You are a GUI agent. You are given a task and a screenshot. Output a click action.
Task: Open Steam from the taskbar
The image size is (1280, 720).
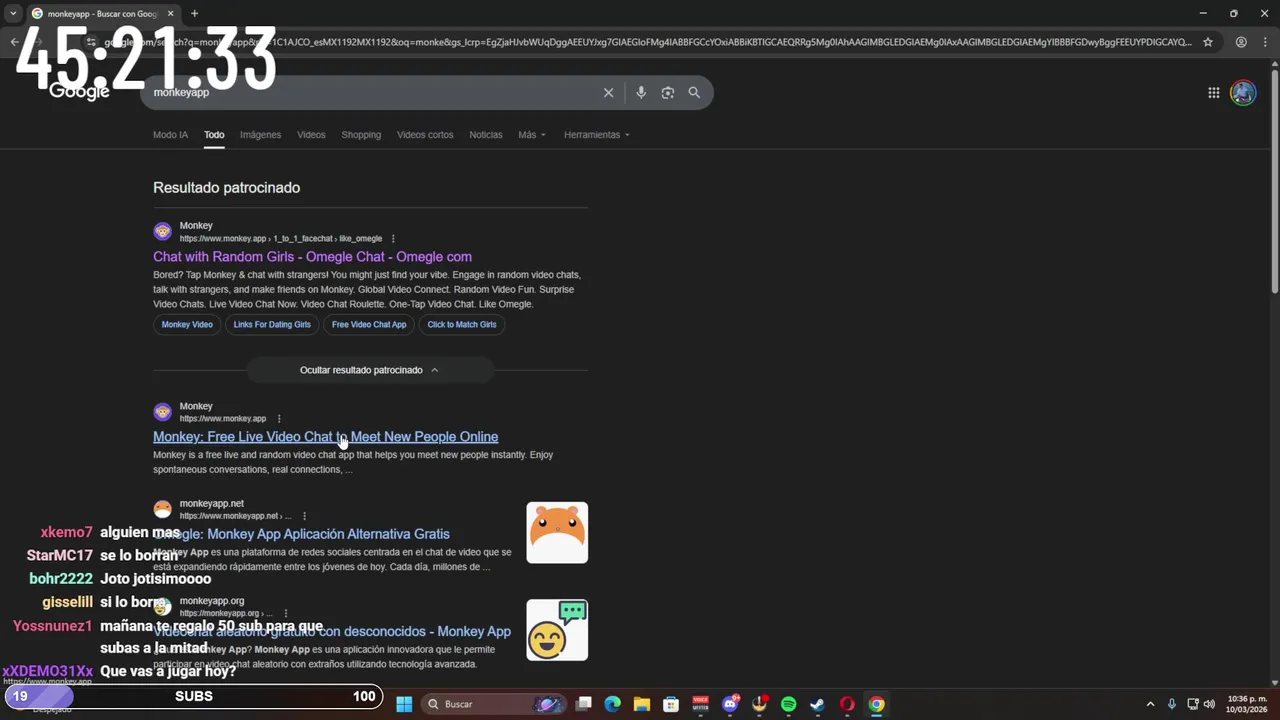coord(817,704)
